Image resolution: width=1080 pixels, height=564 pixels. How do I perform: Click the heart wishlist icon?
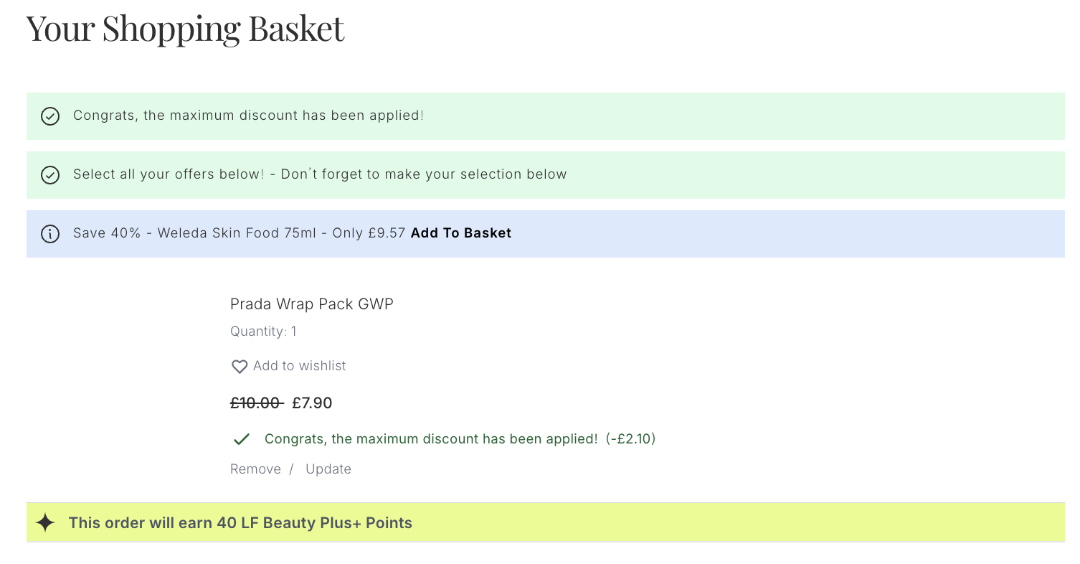pos(239,367)
